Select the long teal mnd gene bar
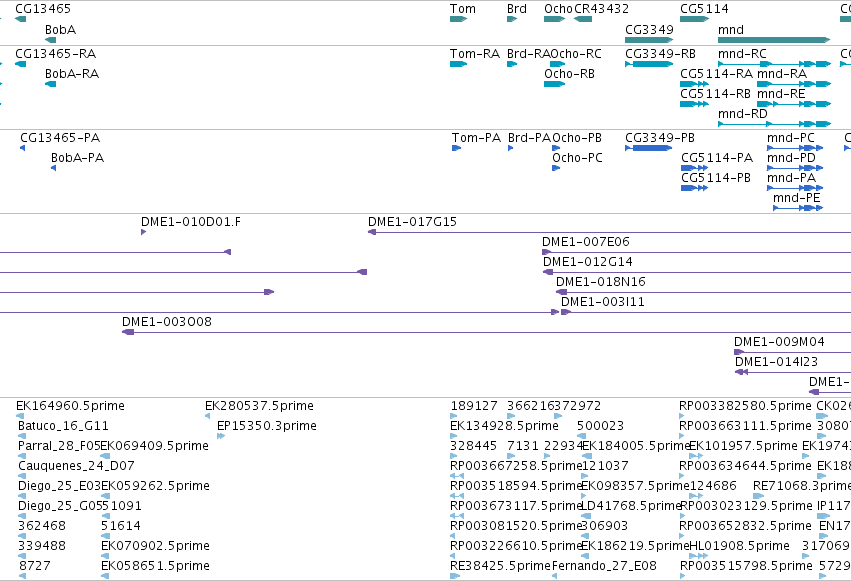 (x=774, y=40)
